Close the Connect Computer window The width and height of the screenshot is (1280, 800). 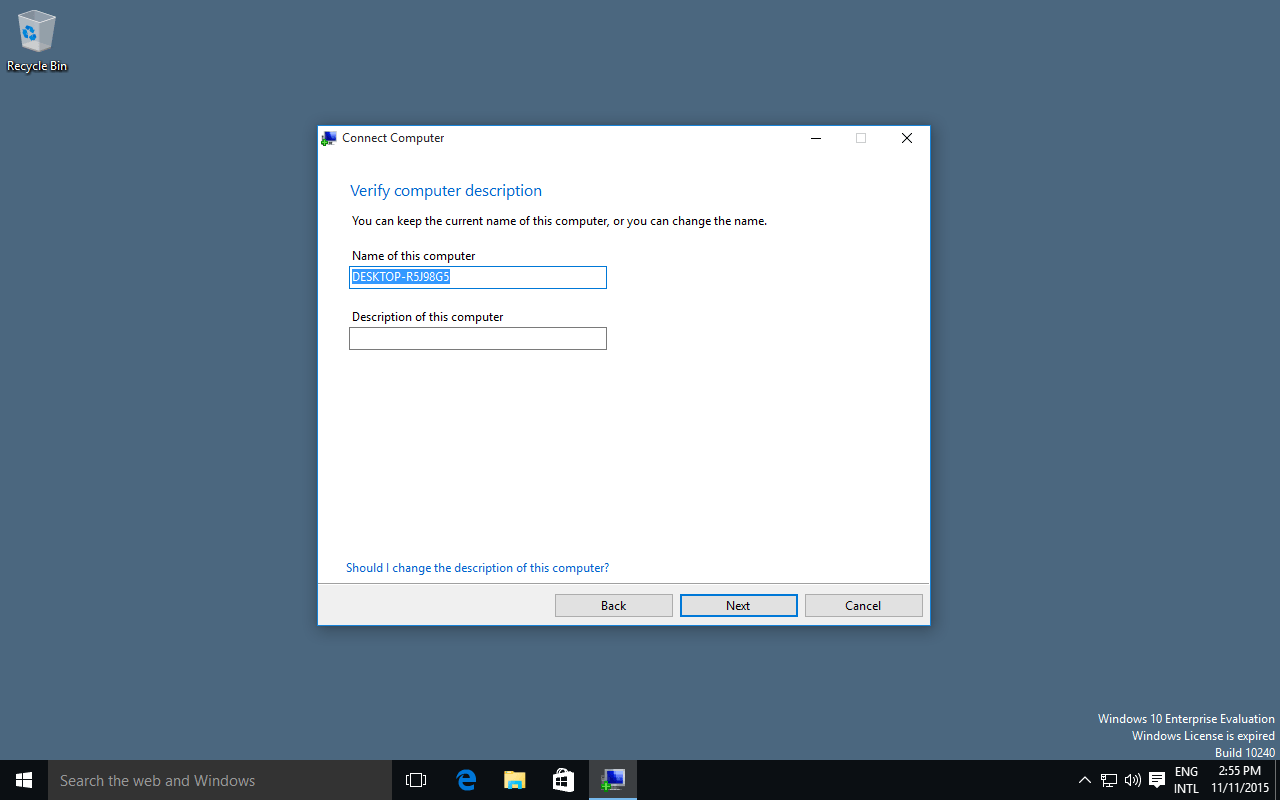point(907,138)
